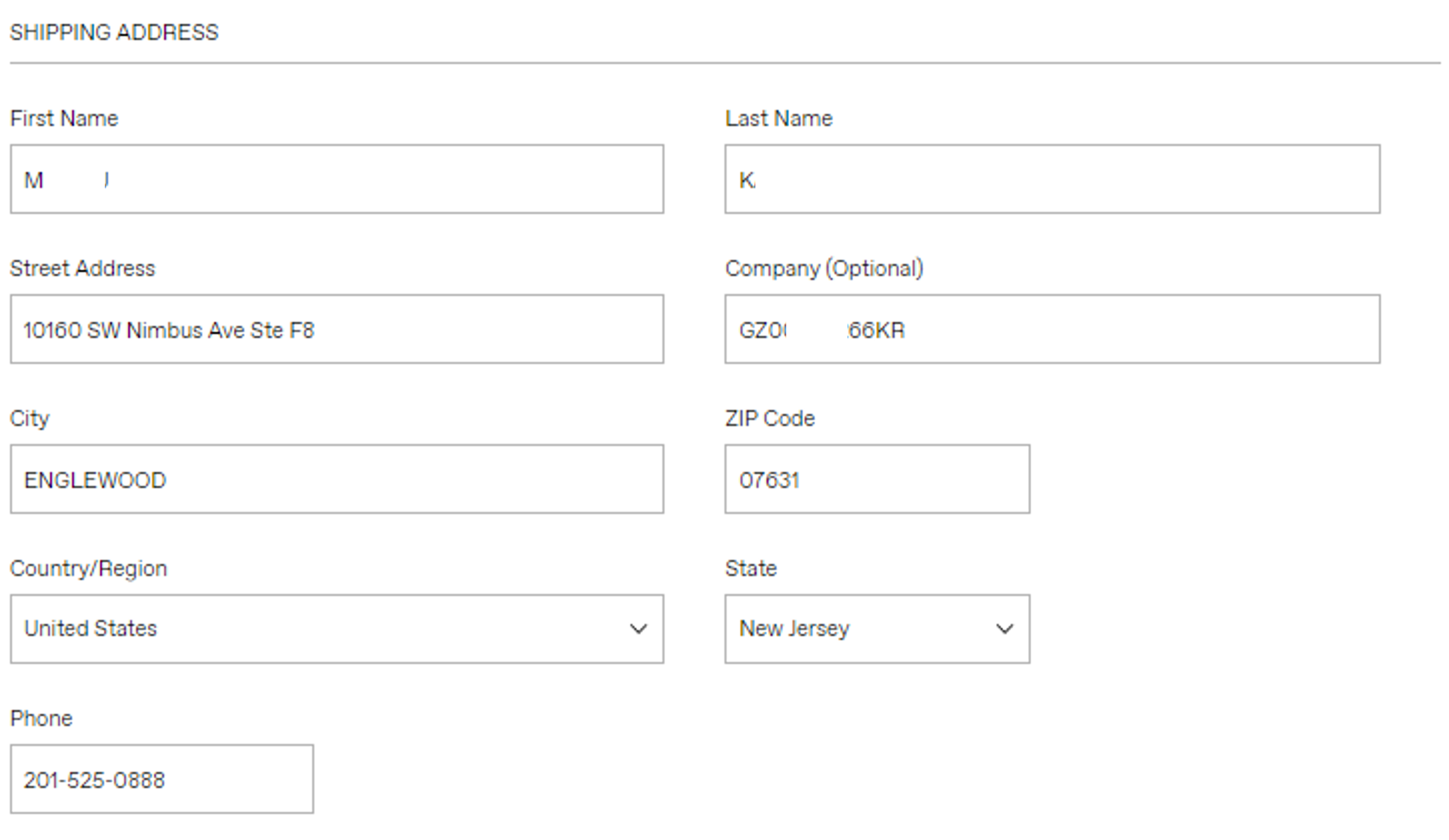Click the City label text
The height and width of the screenshot is (840, 1449).
point(30,419)
